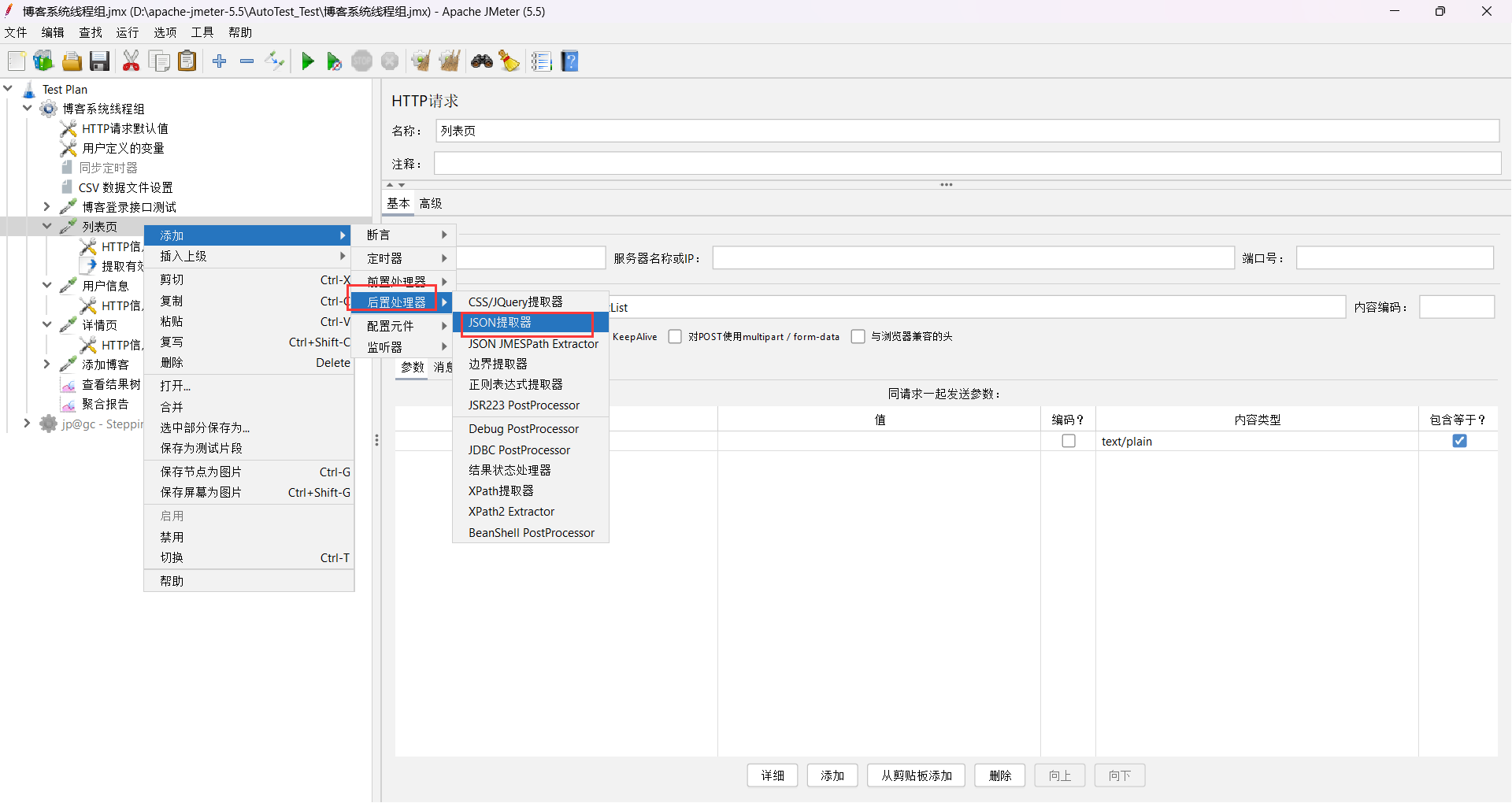The image size is (1512, 803).
Task: Click the 详细 button
Action: tap(773, 776)
